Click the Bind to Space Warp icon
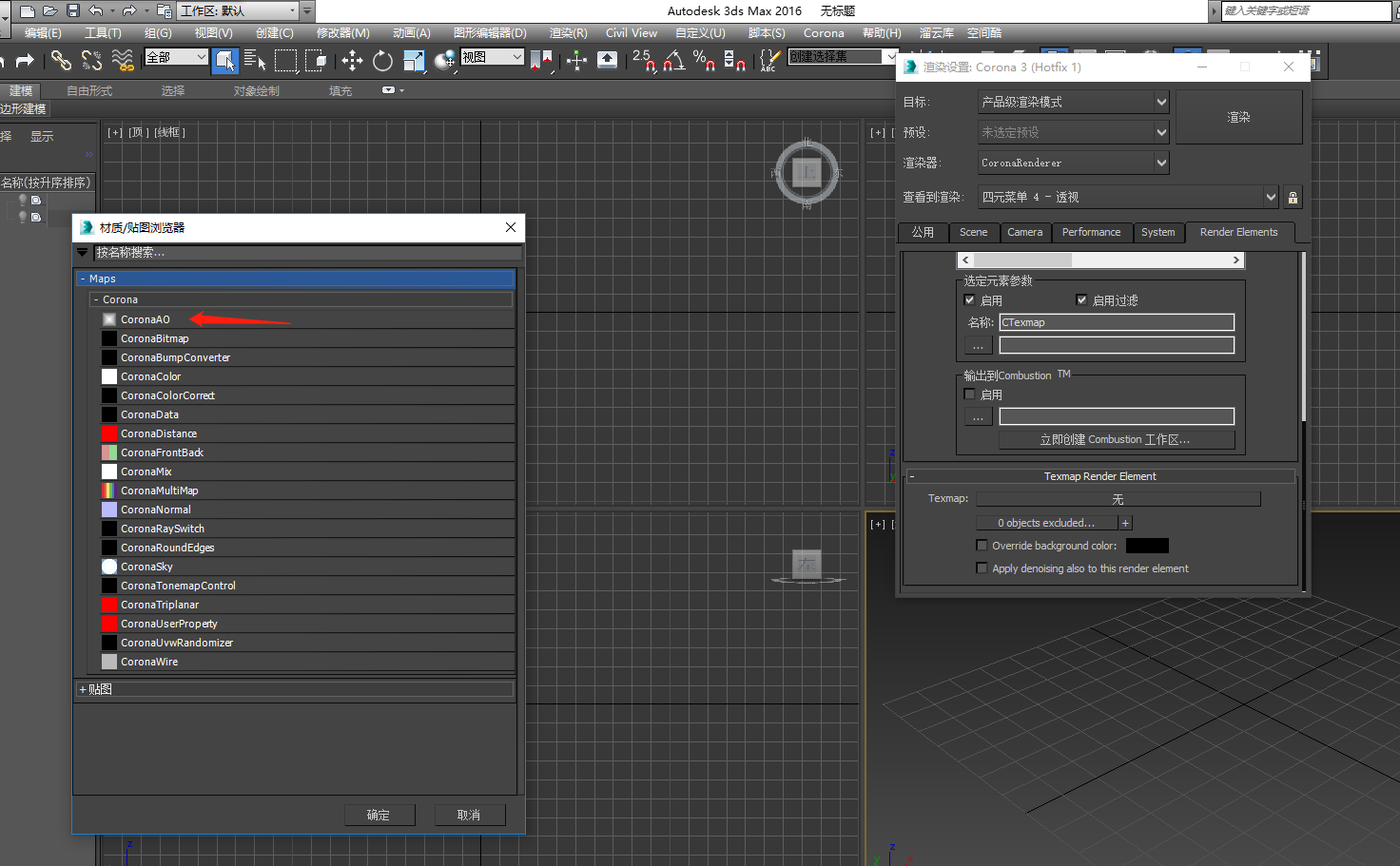The image size is (1400, 866). click(x=123, y=61)
